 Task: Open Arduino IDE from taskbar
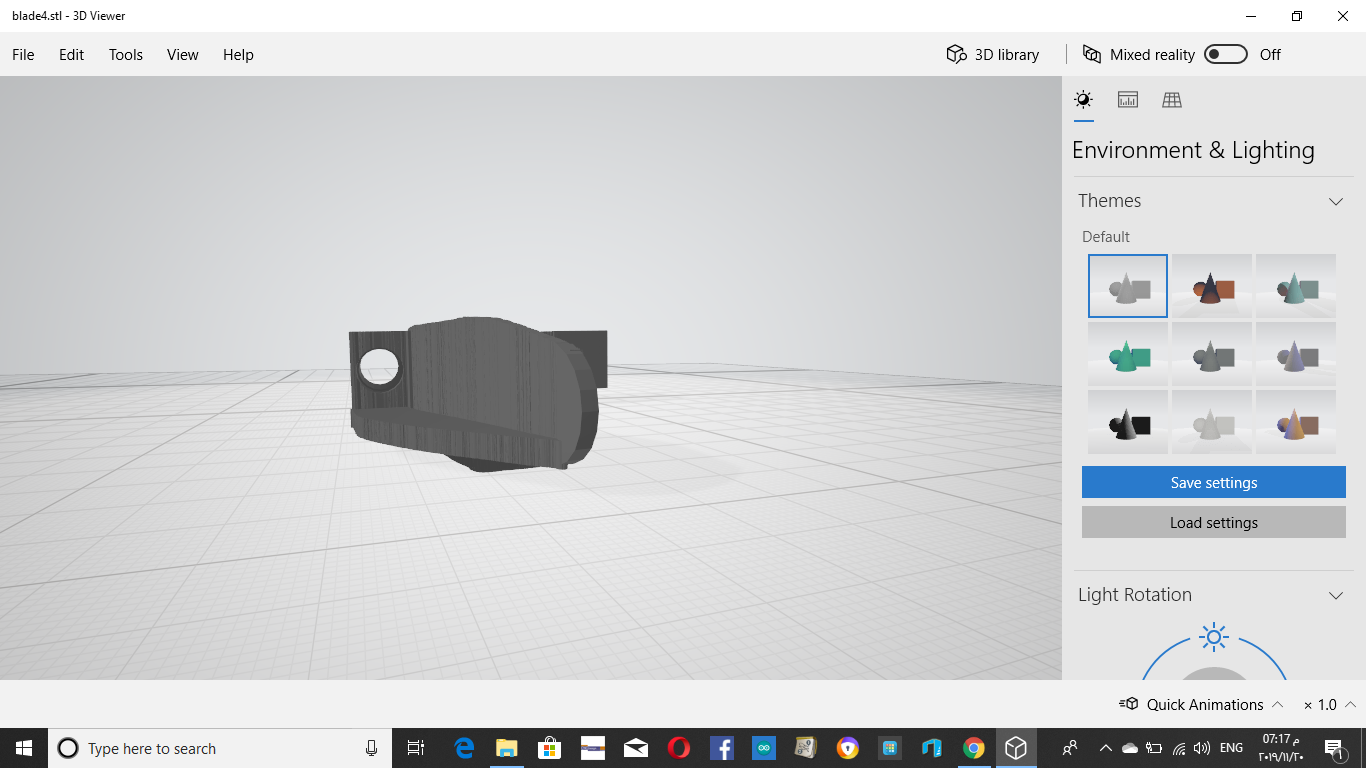[x=764, y=748]
